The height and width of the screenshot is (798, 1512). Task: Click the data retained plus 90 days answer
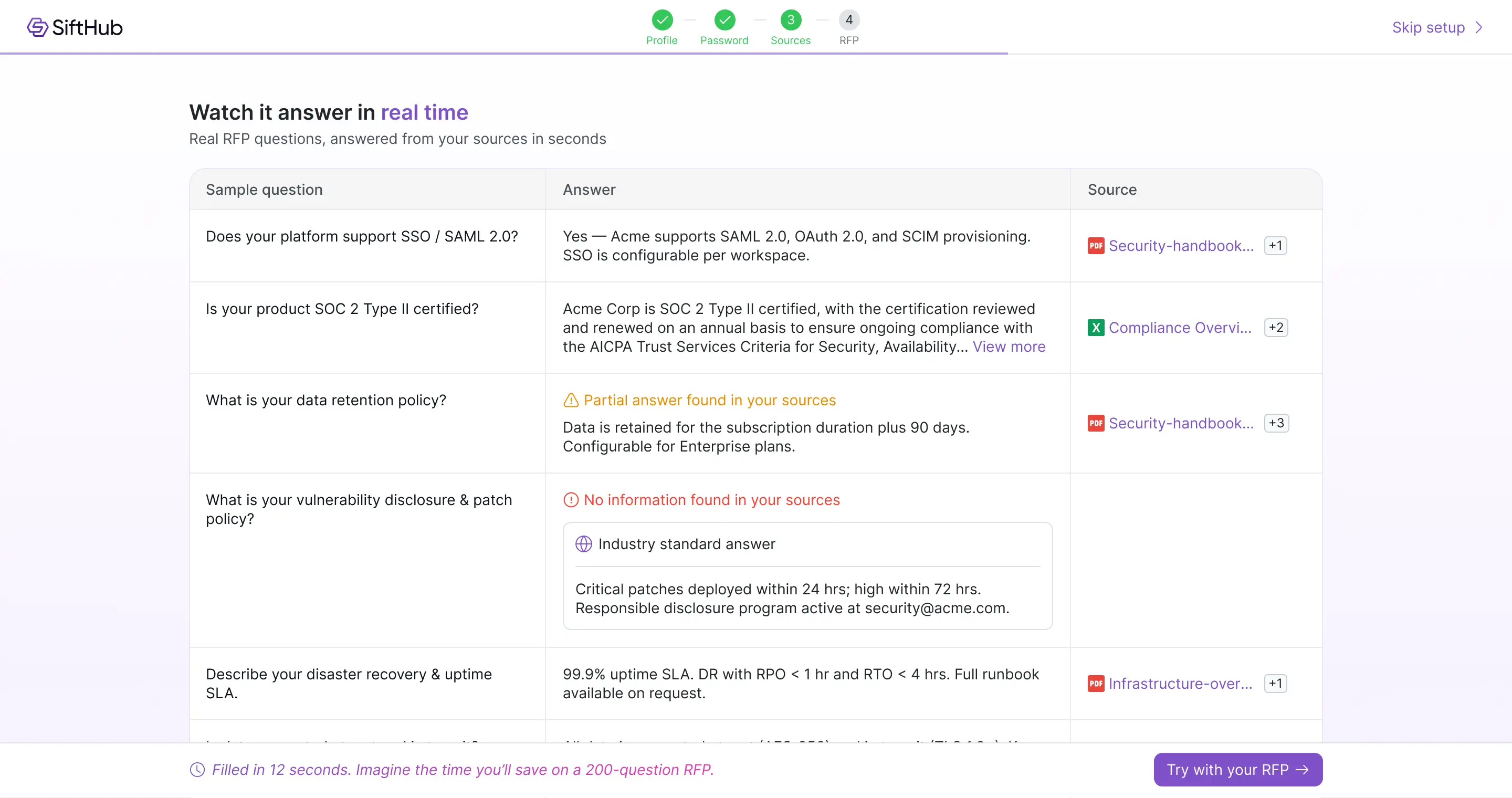(766, 437)
